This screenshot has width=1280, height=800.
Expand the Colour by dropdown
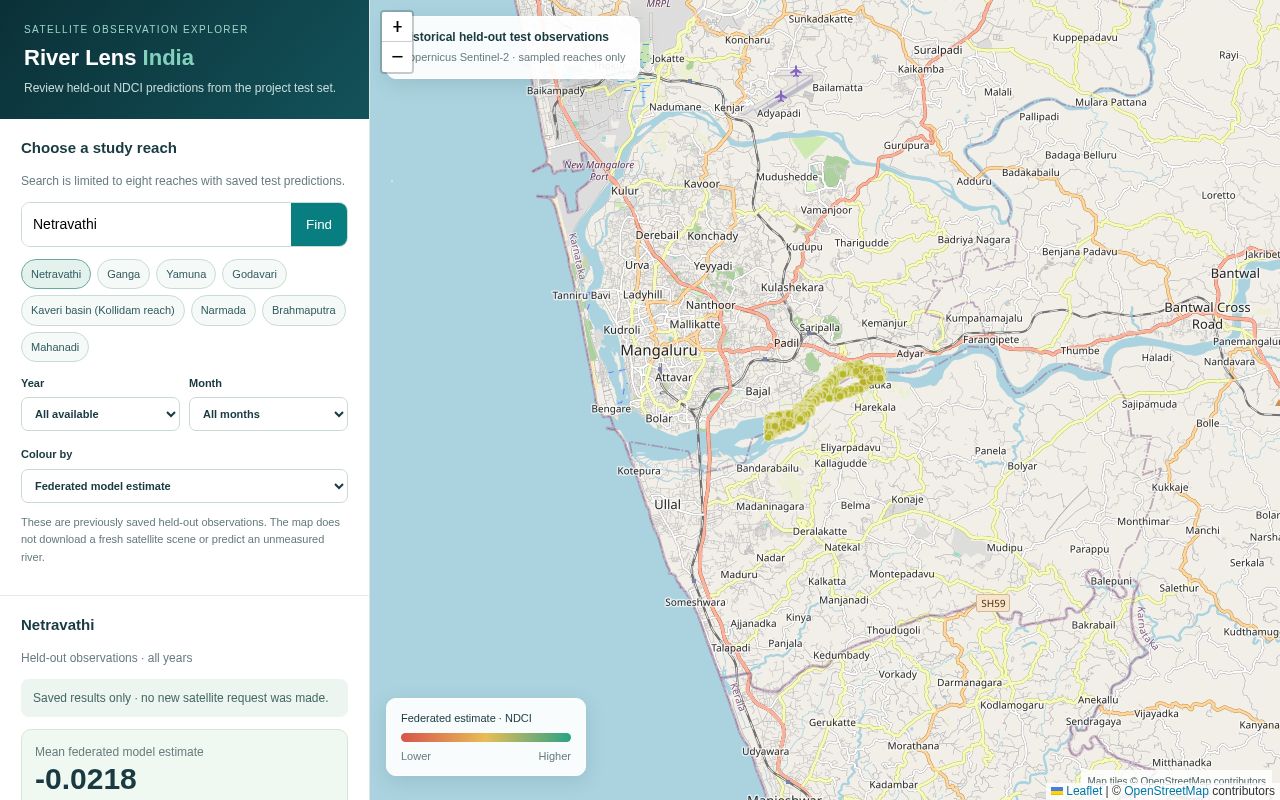pyautogui.click(x=184, y=486)
